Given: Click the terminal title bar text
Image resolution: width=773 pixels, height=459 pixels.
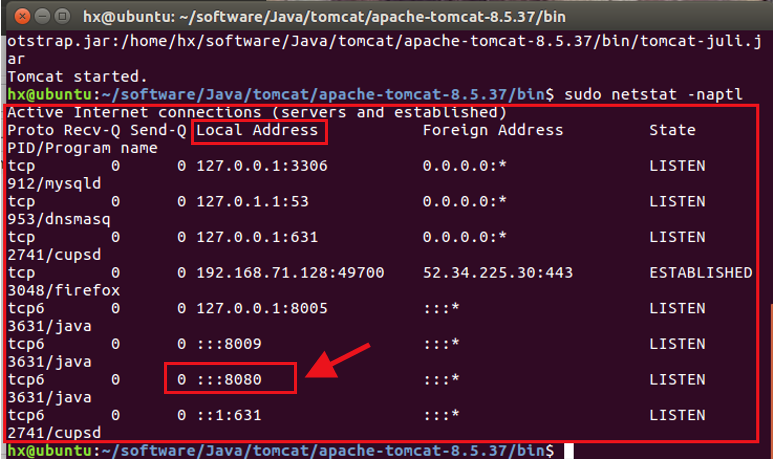Looking at the screenshot, I should (324, 17).
